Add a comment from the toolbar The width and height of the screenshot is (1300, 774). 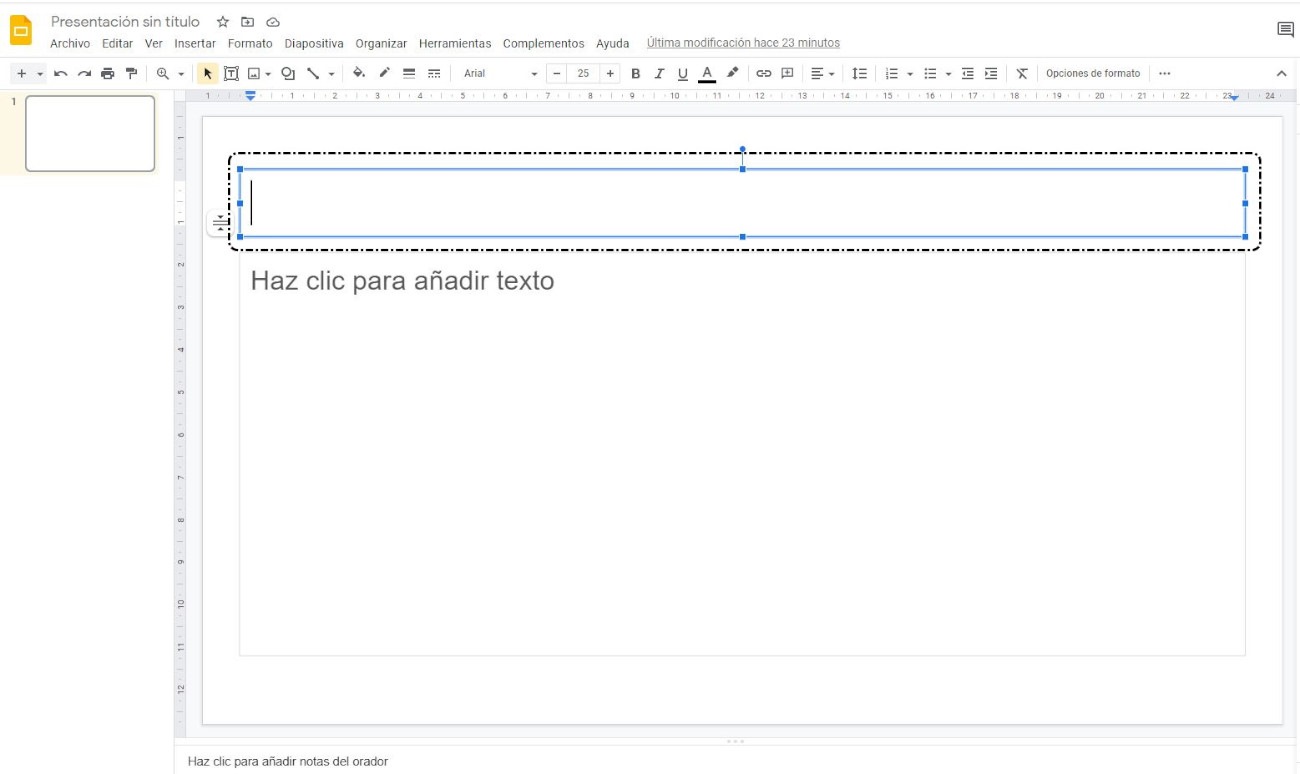tap(788, 74)
